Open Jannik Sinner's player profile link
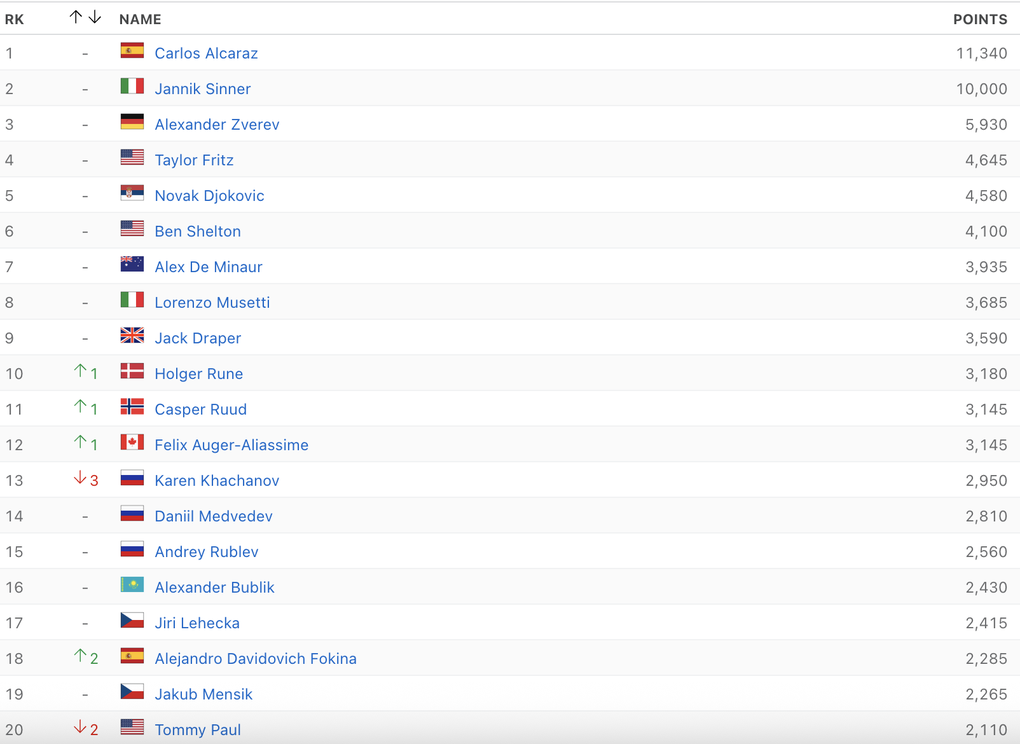Image resolution: width=1020 pixels, height=744 pixels. (202, 89)
